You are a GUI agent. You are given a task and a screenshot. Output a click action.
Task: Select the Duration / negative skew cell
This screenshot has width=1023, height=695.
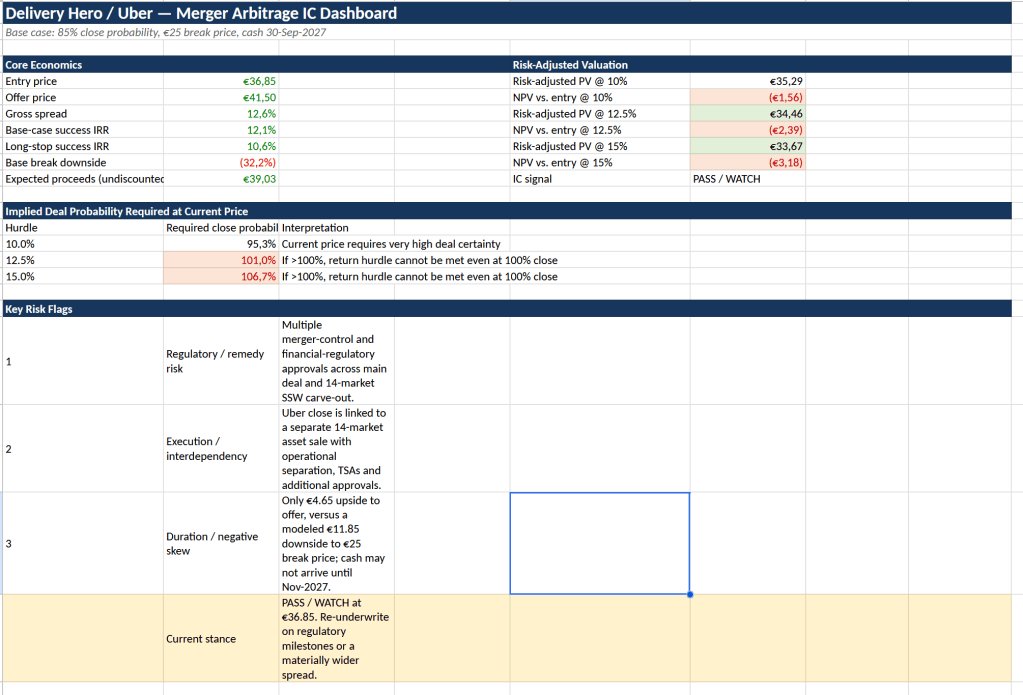click(221, 544)
